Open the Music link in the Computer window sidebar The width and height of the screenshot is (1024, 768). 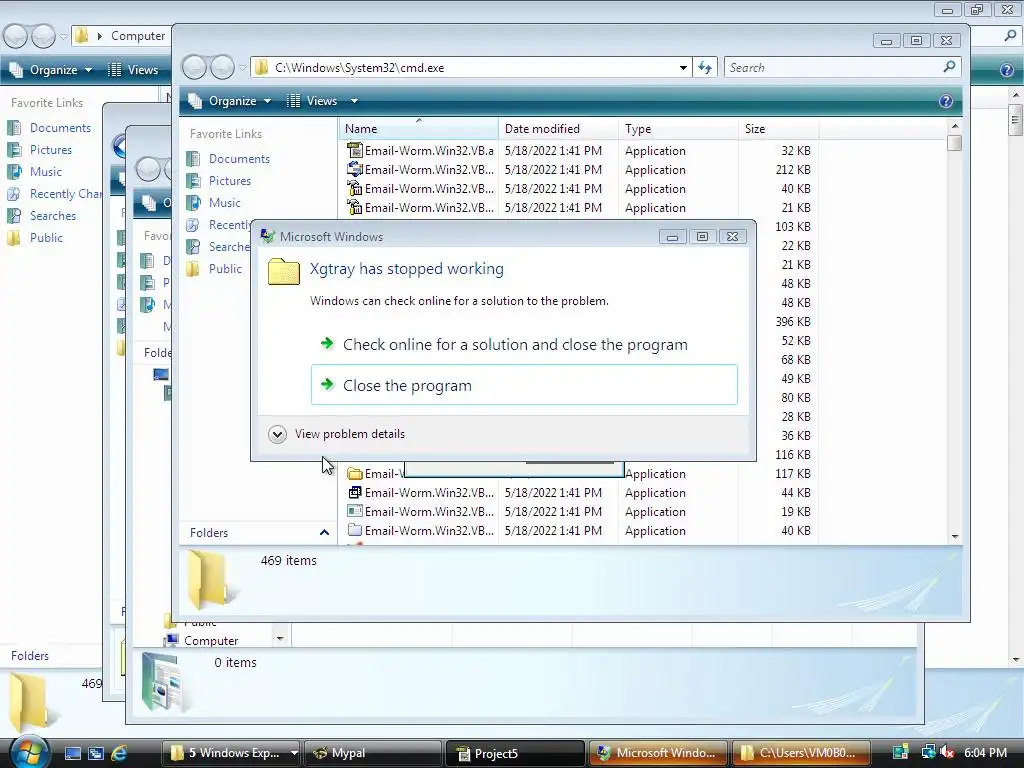(46, 172)
